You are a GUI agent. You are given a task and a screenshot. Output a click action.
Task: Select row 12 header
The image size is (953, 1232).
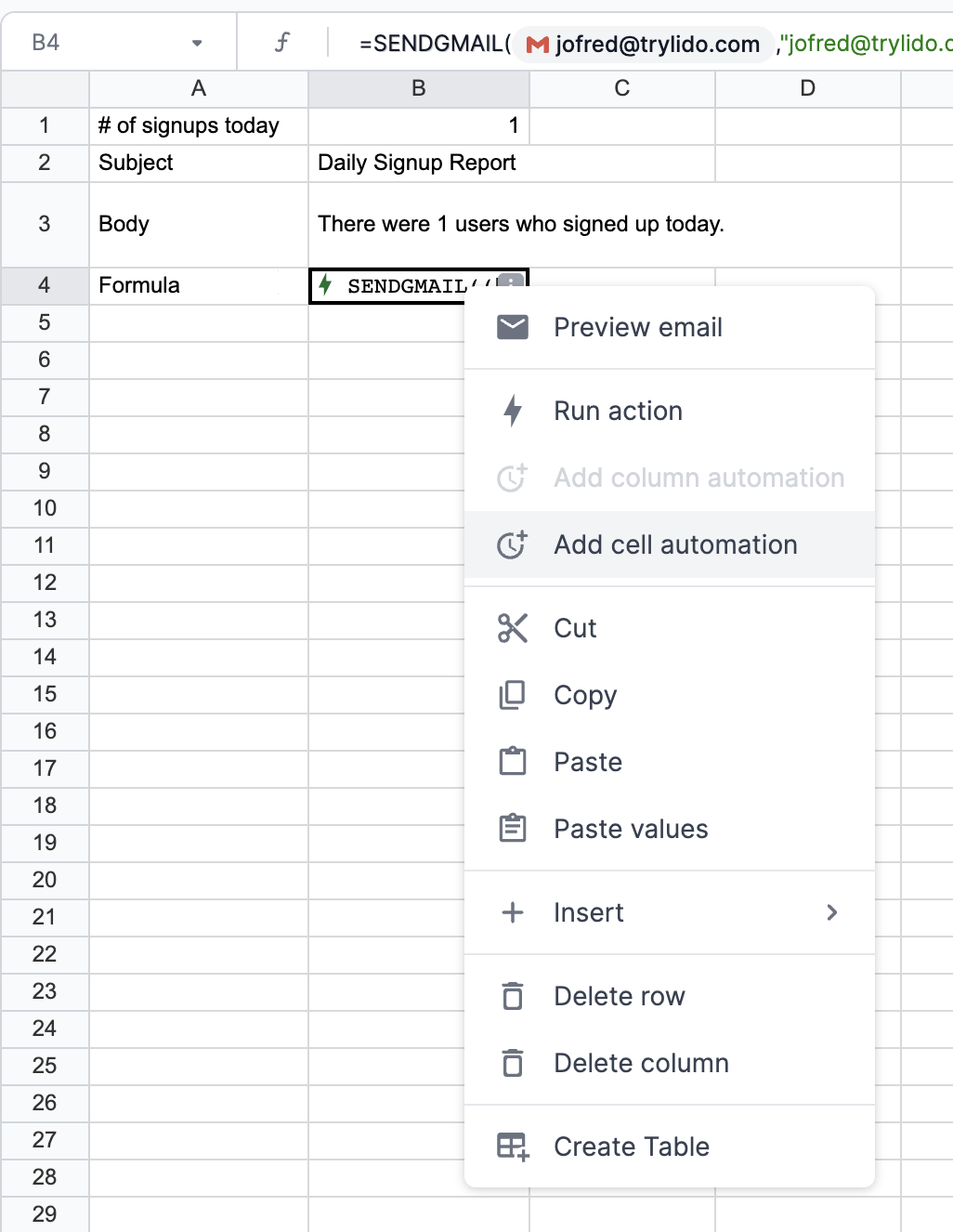[45, 583]
